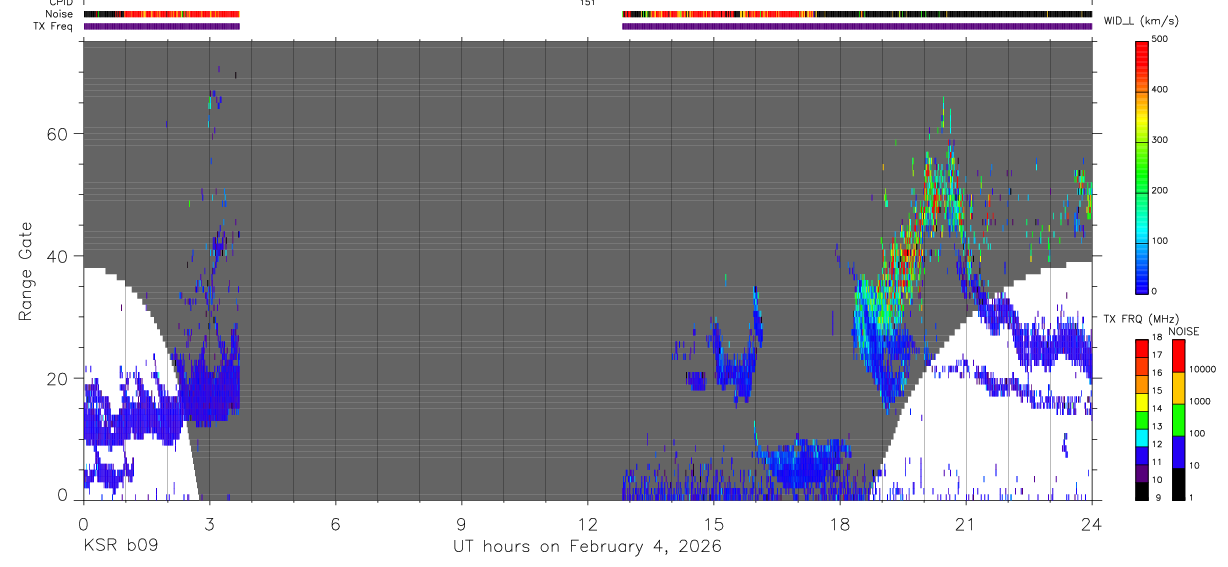Click the 'Range Gate' vertical axis title
1228x567 pixels.
point(24,271)
